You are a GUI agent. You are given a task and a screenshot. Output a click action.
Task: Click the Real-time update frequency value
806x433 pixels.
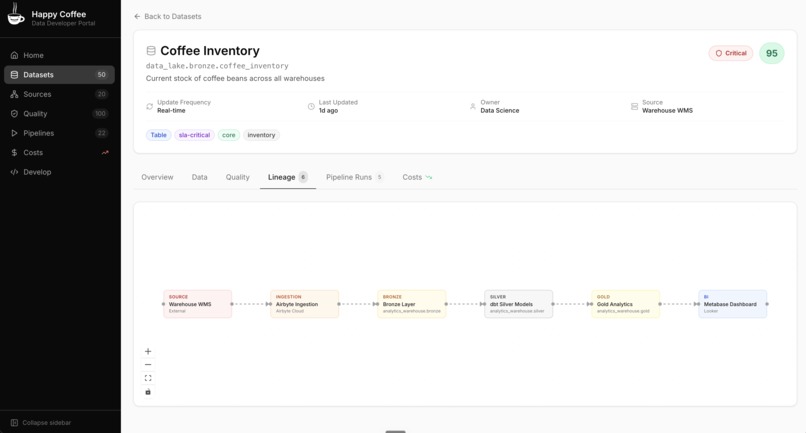[x=171, y=111]
